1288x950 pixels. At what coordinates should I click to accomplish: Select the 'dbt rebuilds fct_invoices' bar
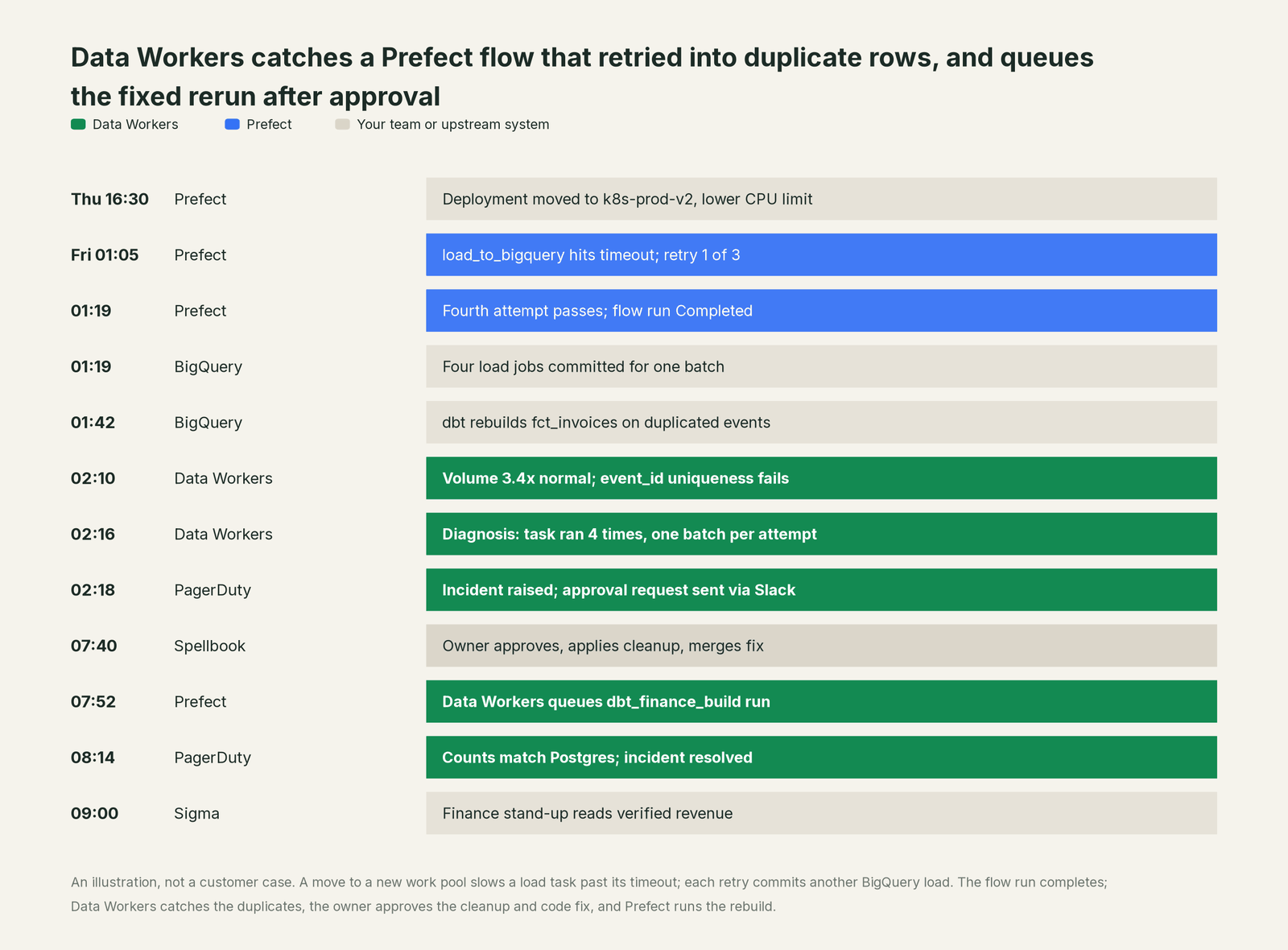[821, 422]
